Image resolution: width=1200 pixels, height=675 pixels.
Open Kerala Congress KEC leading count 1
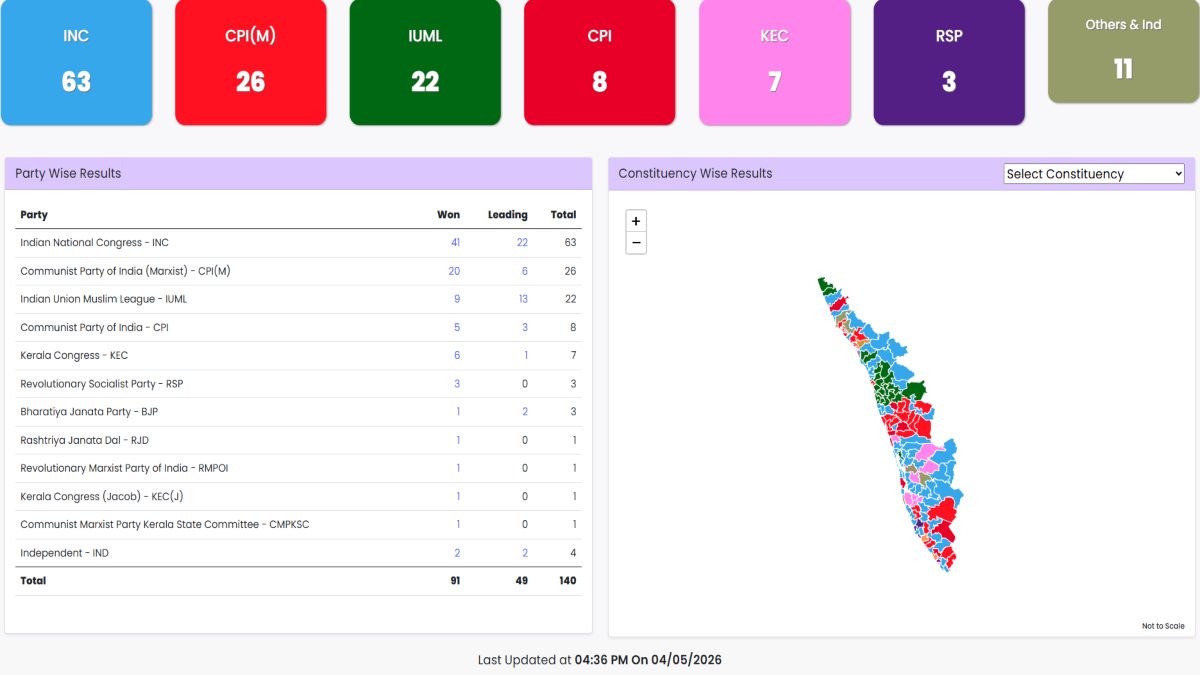point(526,355)
